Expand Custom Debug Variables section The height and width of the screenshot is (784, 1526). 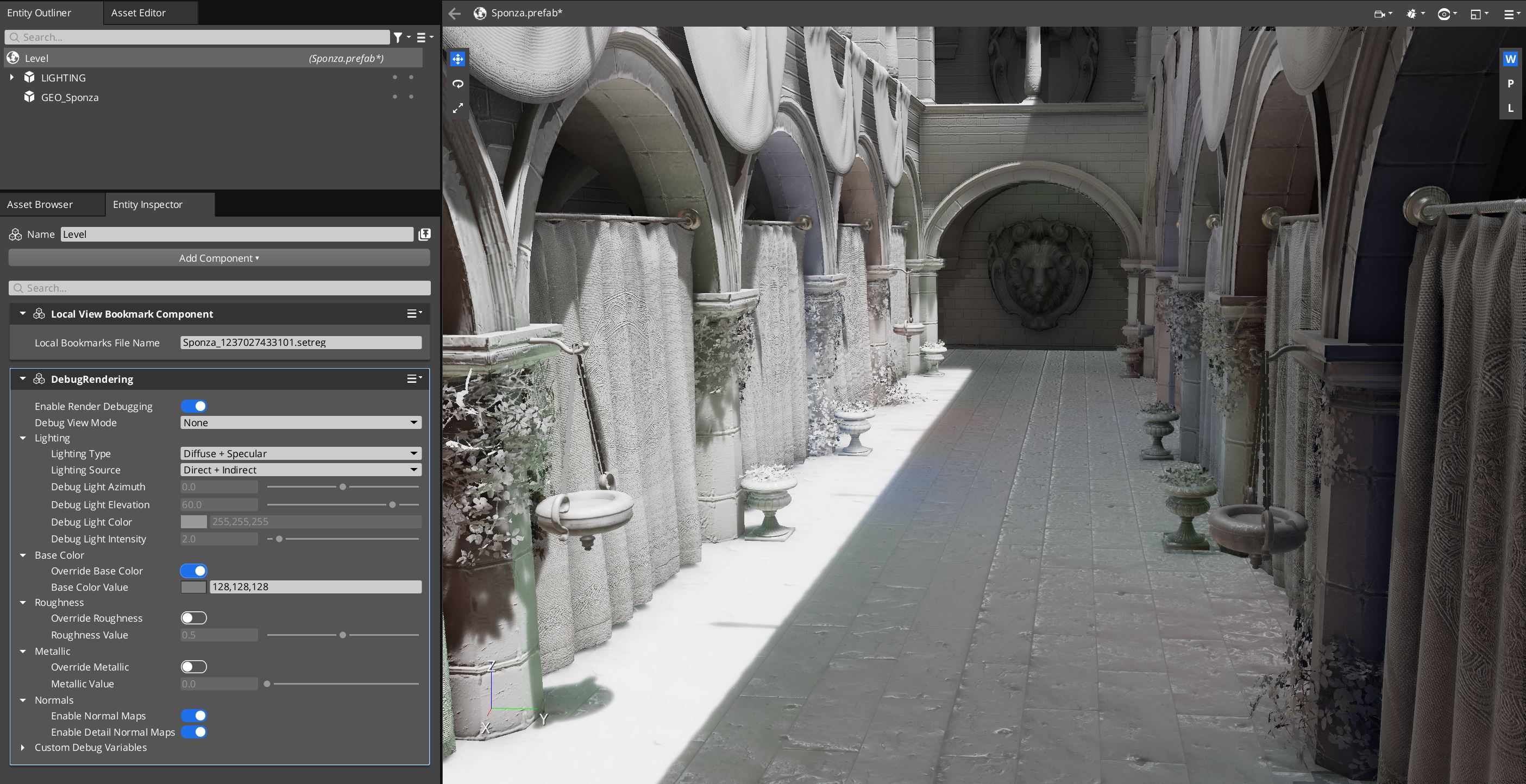[x=23, y=748]
